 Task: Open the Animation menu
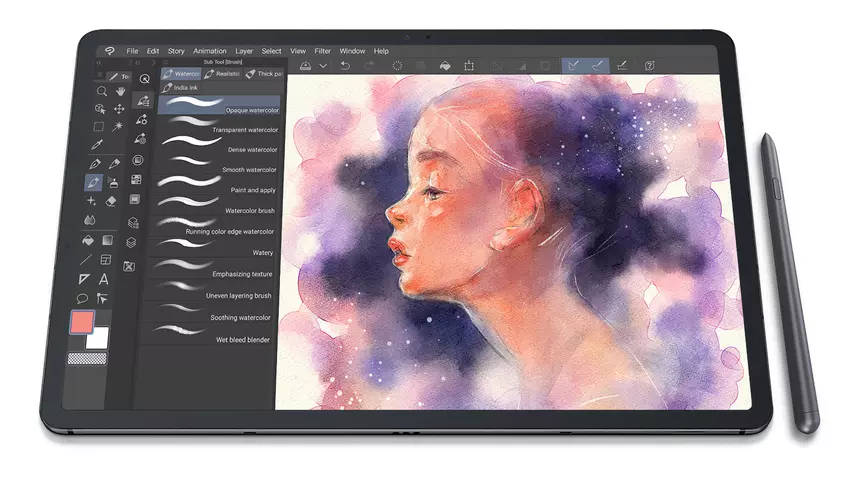click(210, 51)
